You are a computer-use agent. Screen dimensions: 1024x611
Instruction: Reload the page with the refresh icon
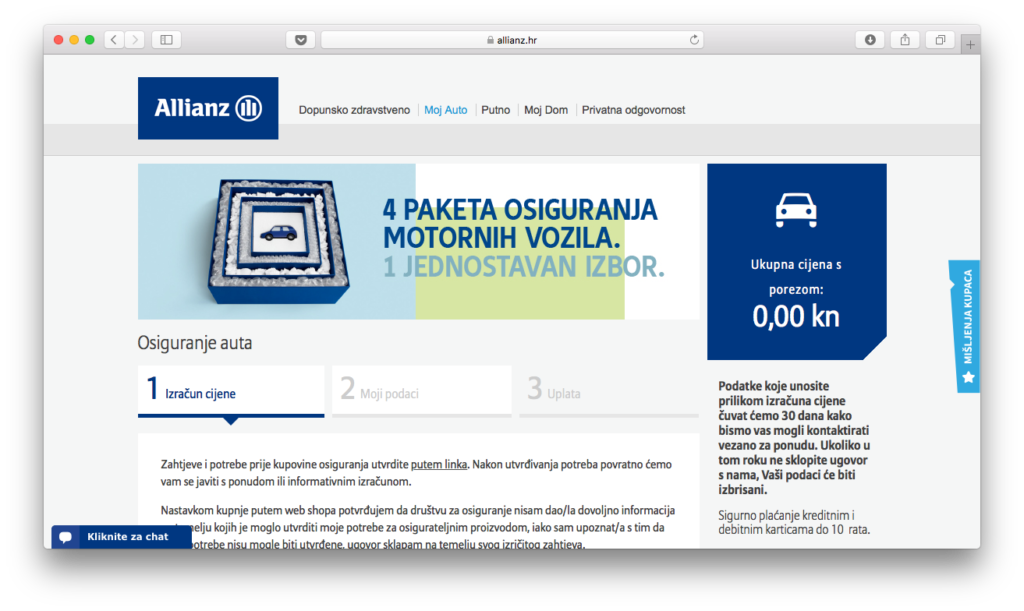(x=694, y=40)
